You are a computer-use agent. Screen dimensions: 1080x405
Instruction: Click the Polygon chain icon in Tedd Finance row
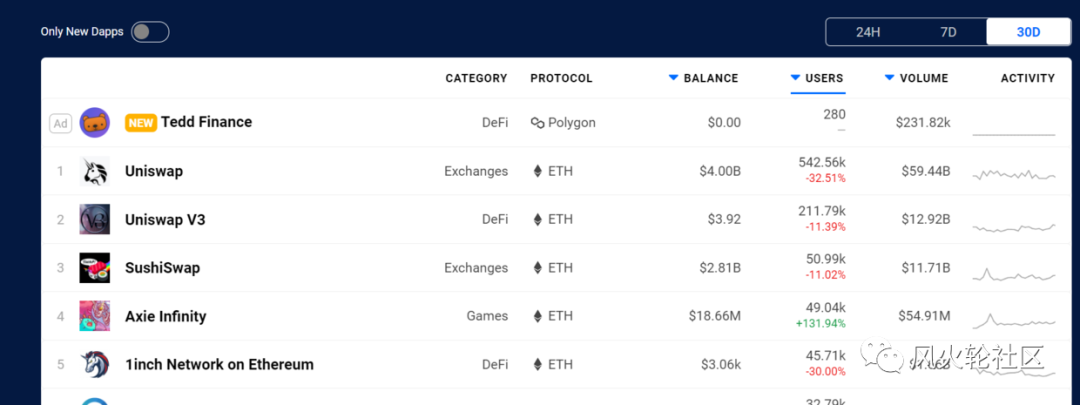point(537,123)
